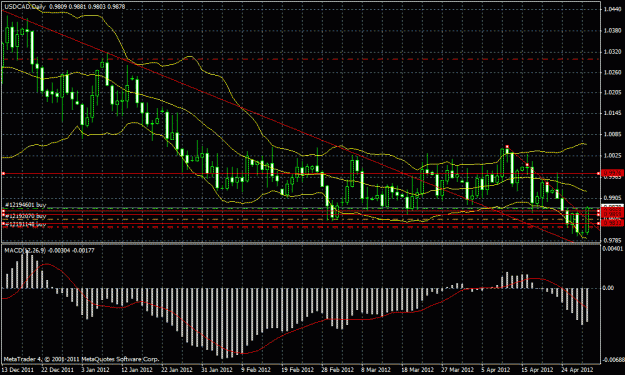The image size is (625, 375).
Task: Click the 19 Feb 2012 date label
Action: click(x=297, y=369)
